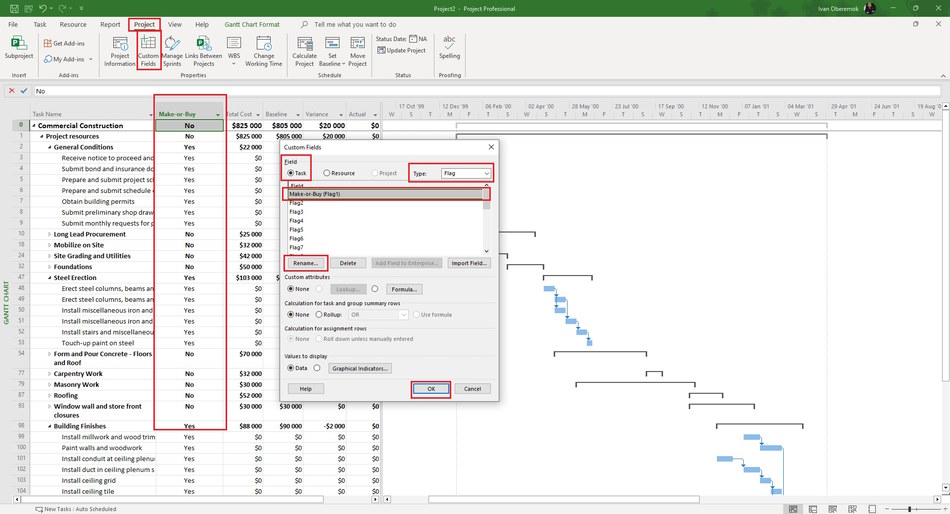Cancel the entry with red X
Screen dimensions: 950x514
[x=11, y=91]
